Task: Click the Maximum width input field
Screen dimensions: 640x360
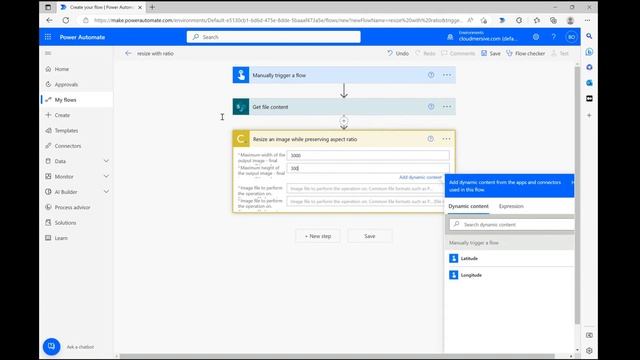Action: click(368, 155)
